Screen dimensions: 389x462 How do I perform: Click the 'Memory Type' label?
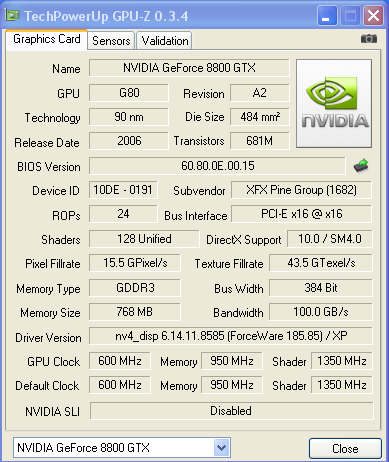[48, 289]
